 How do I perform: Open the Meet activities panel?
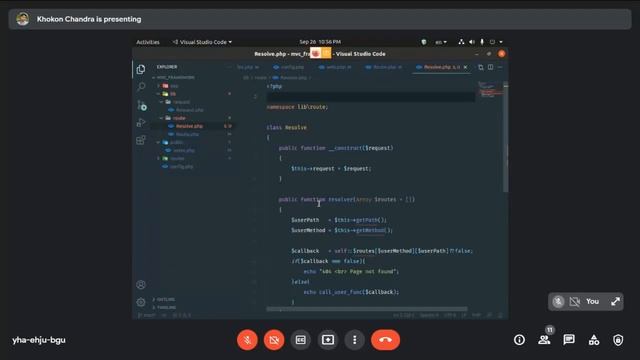593,340
